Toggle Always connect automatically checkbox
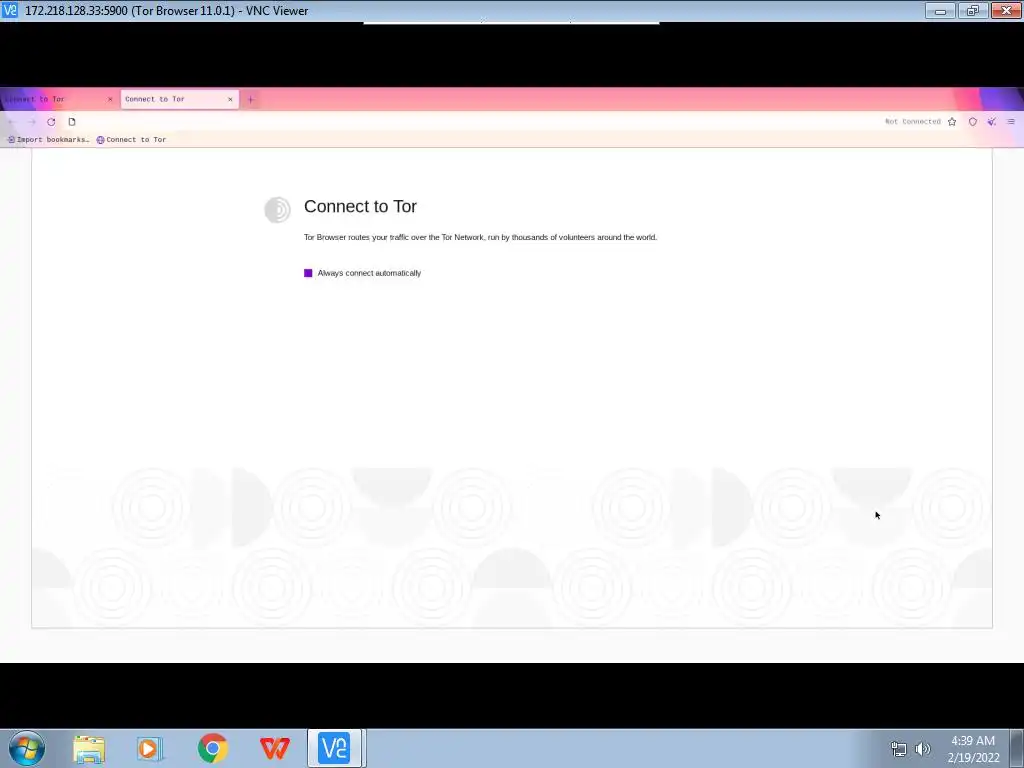This screenshot has height=768, width=1024. click(x=308, y=273)
